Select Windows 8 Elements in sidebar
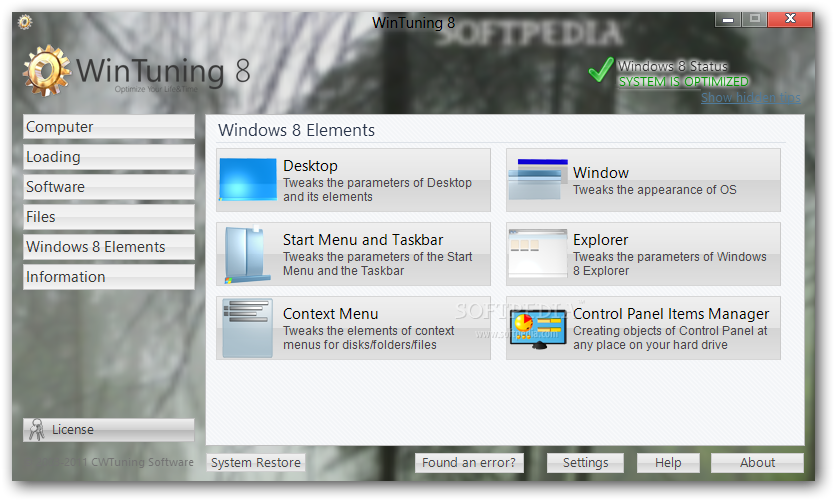This screenshot has height=501, width=835. 109,247
